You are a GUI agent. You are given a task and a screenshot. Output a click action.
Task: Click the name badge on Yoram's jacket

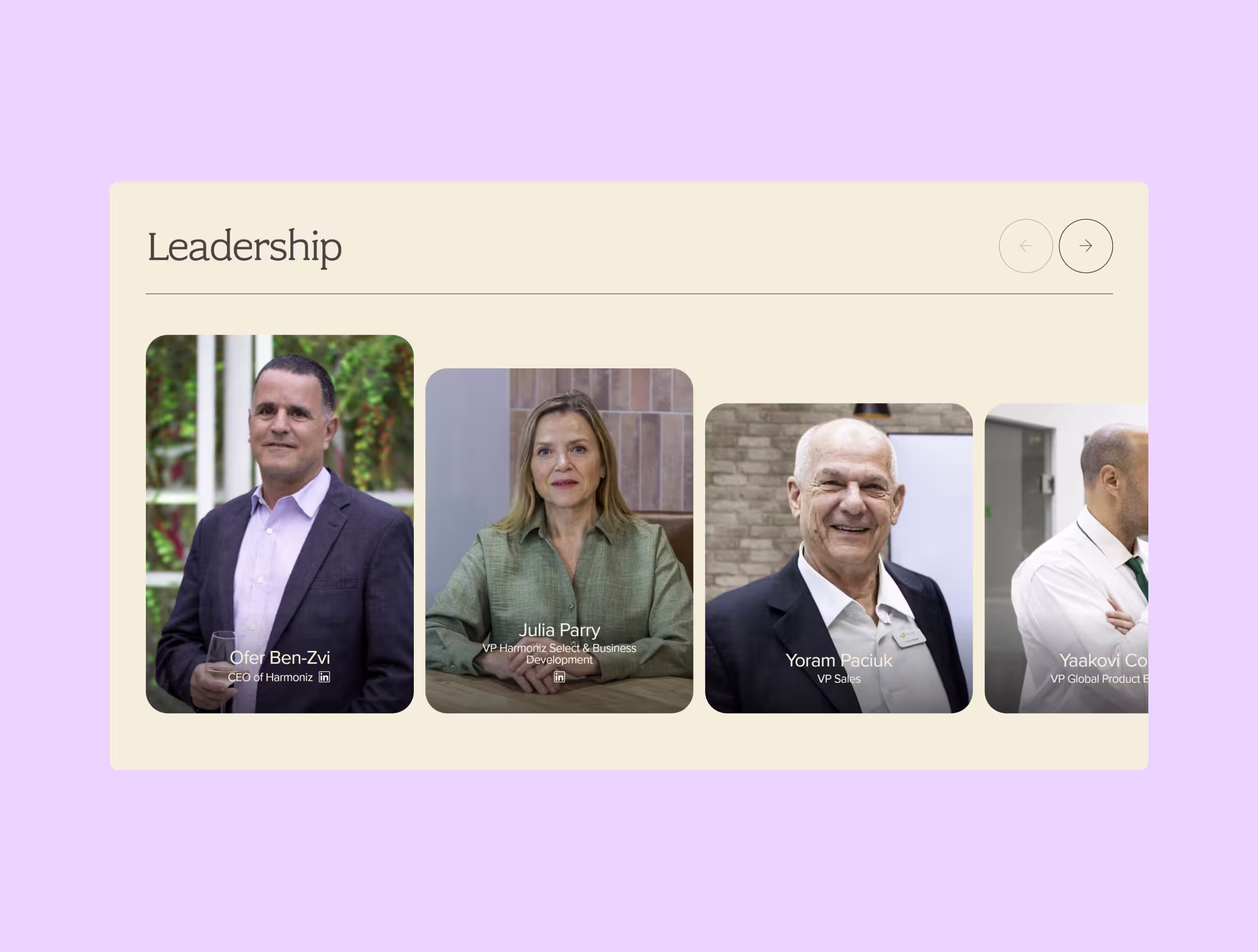[909, 636]
